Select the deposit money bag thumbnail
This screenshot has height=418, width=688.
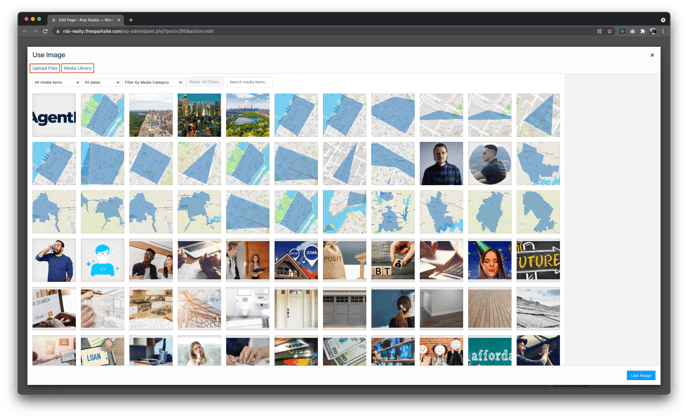pyautogui.click(x=344, y=260)
